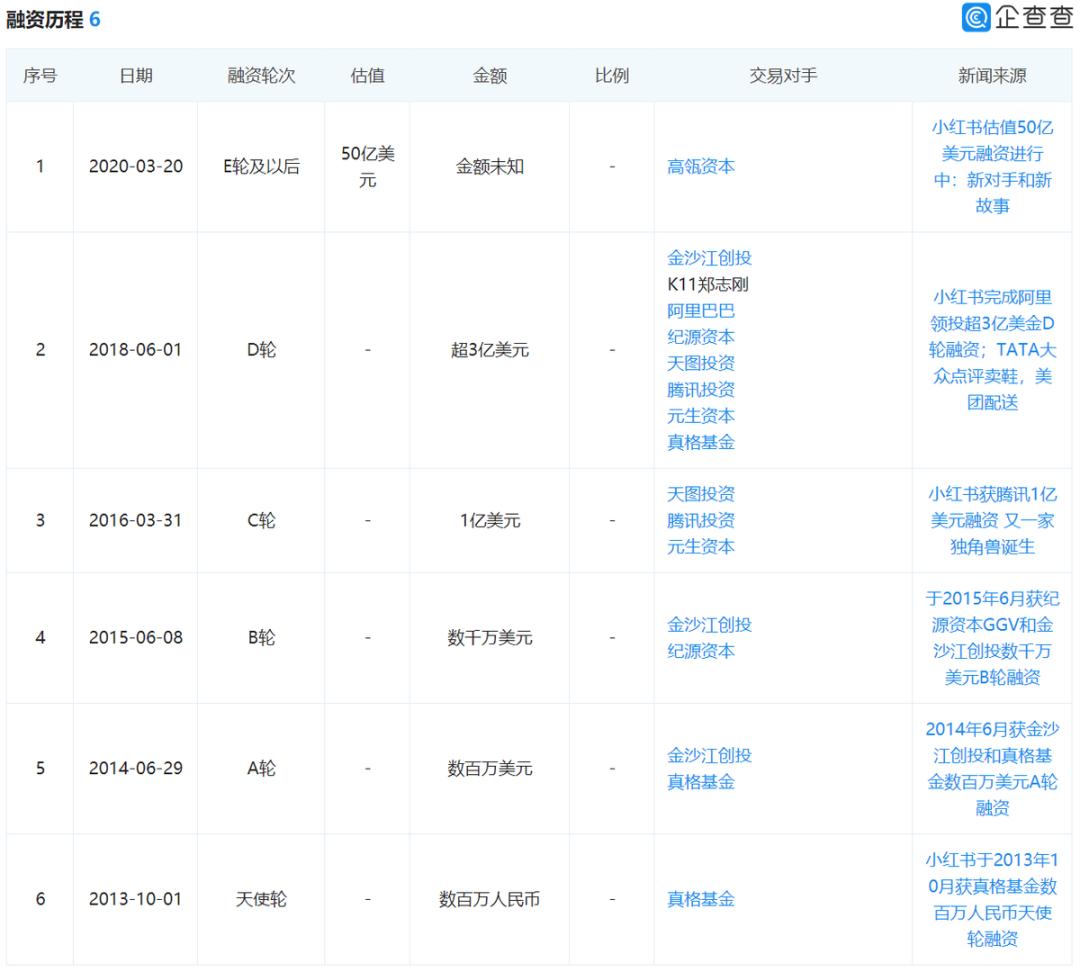Open news about 2014年6月 A轮融资
The height and width of the screenshot is (972, 1080).
click(x=991, y=769)
